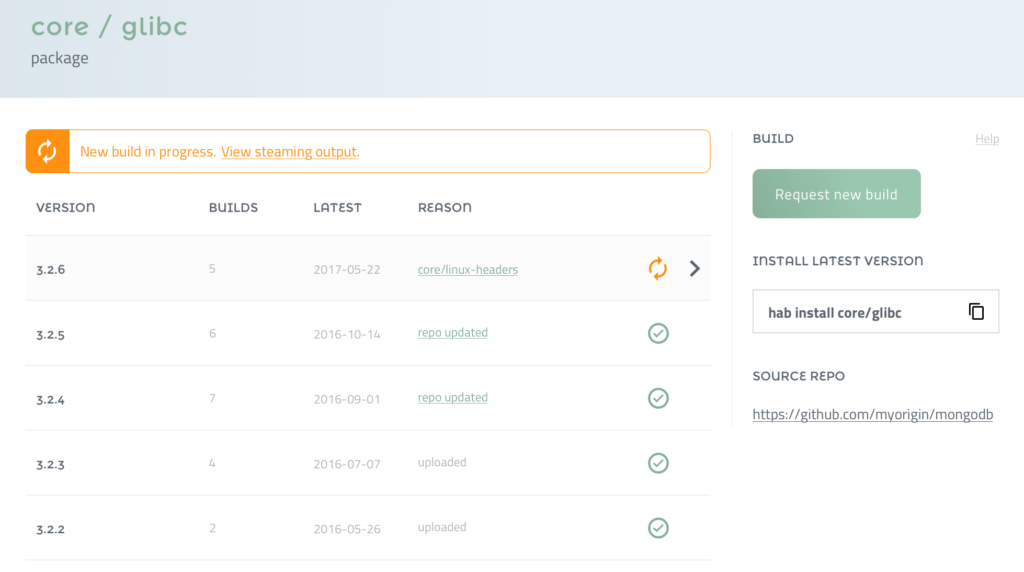Click the Version column header
Image resolution: width=1024 pixels, height=572 pixels.
[x=65, y=208]
